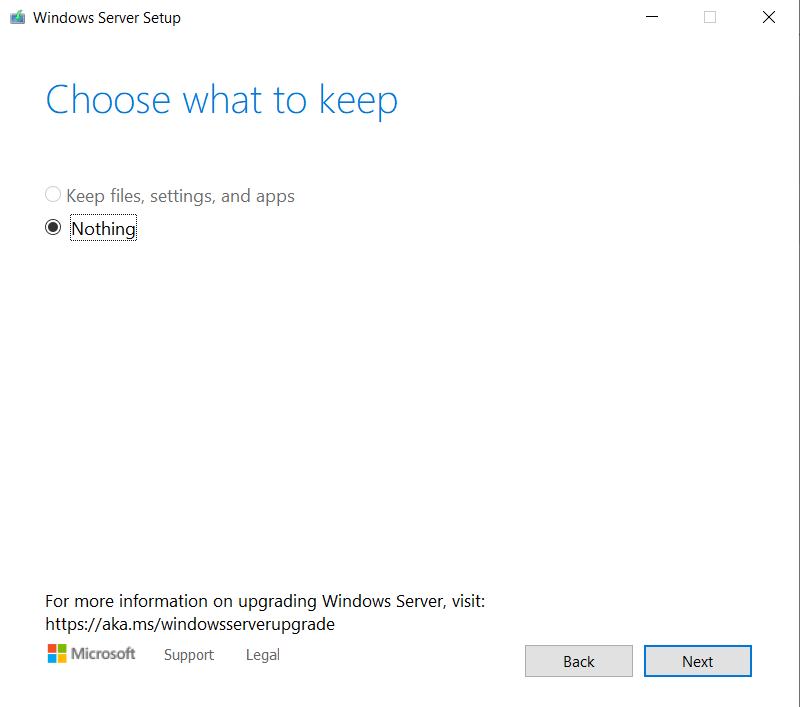This screenshot has height=707, width=800.
Task: Open the Legal link
Action: [263, 655]
